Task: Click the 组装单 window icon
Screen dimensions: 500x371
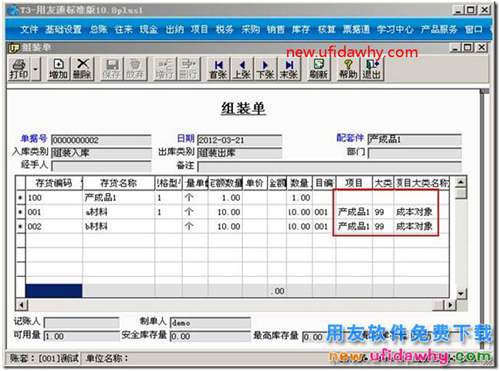Action: point(14,48)
